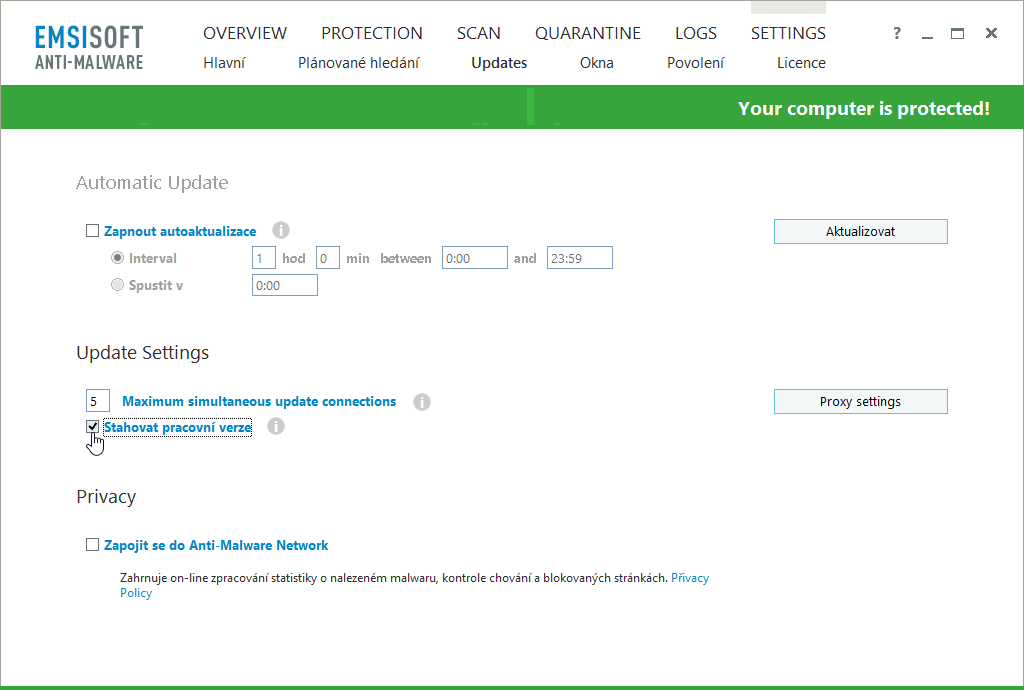The width and height of the screenshot is (1024, 690).
Task: Click the Spustit v time field
Action: tap(285, 285)
